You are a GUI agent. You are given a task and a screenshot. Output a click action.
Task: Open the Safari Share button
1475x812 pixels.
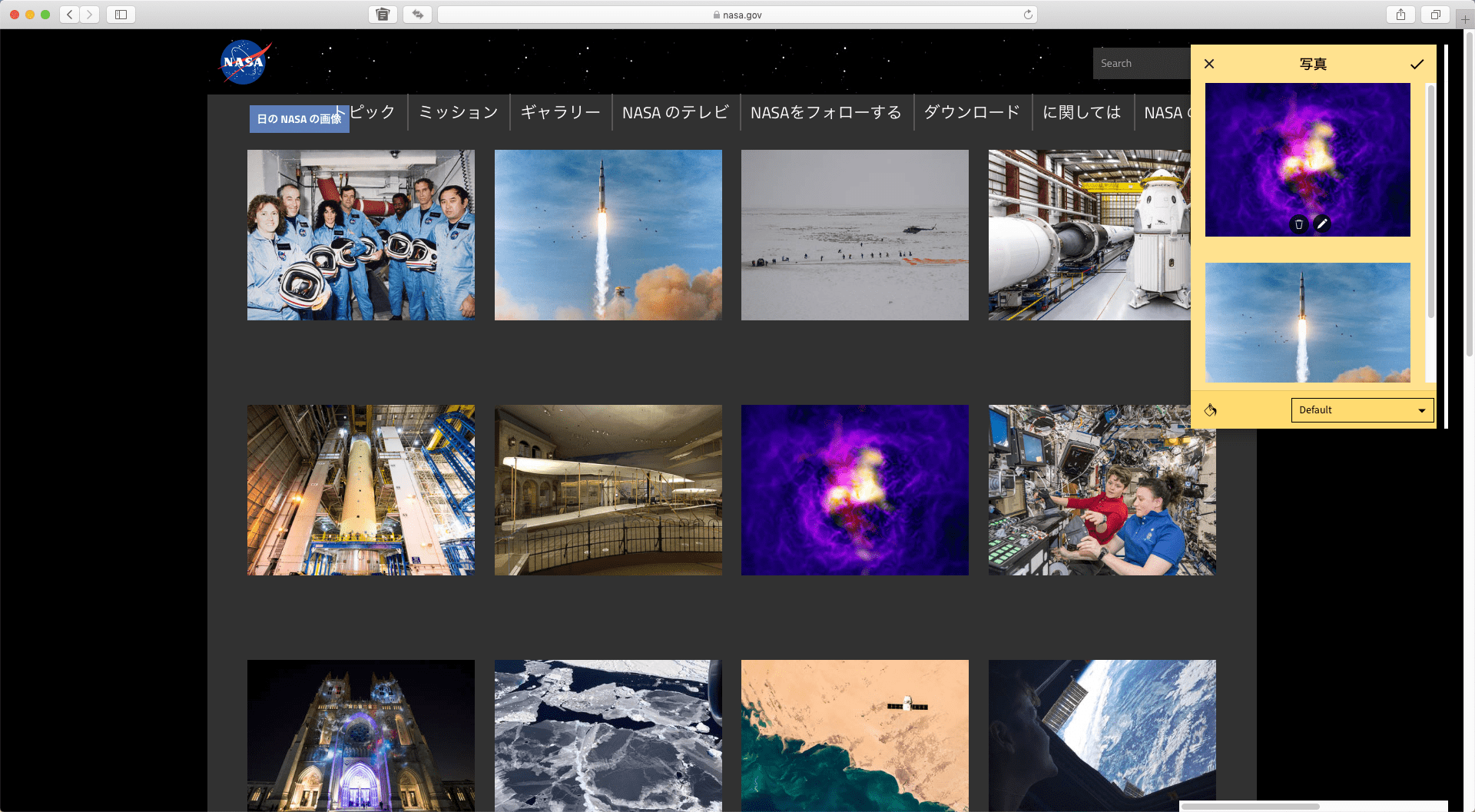[1400, 15]
